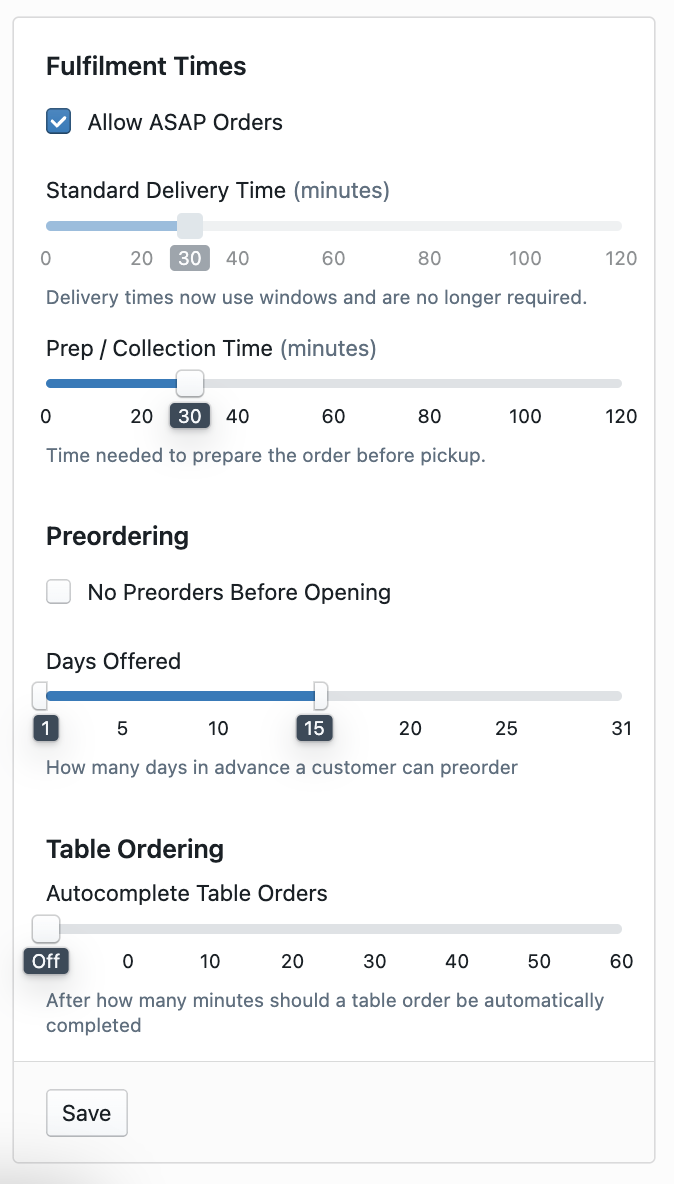
Task: Set Prep / Collection Time to 60
Action: click(334, 383)
